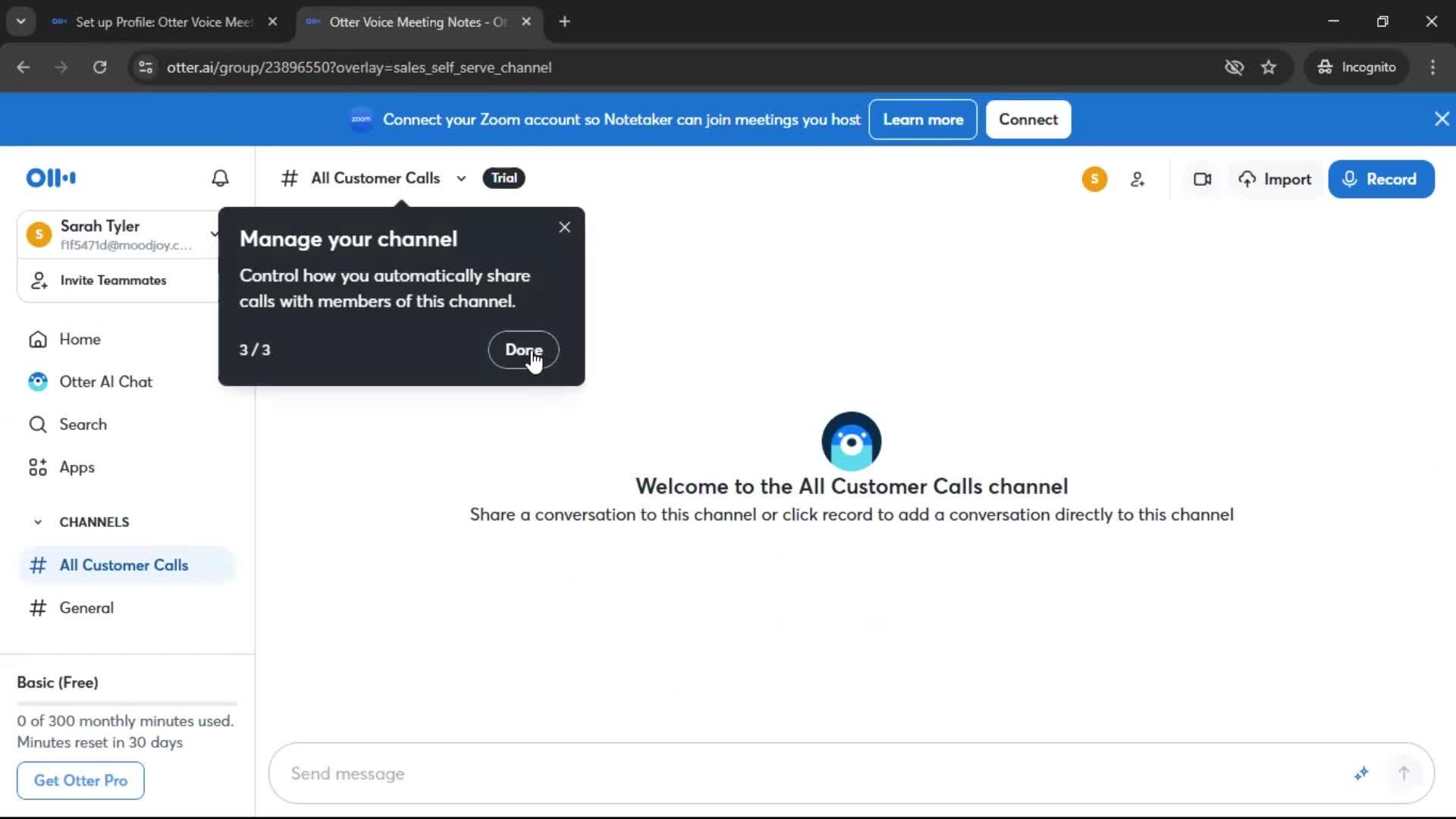Image resolution: width=1456 pixels, height=819 pixels.
Task: Click the Incognito indicator
Action: tap(1357, 67)
